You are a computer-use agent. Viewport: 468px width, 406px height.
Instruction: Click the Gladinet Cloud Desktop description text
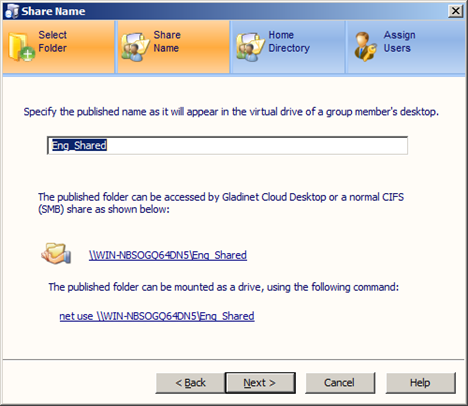221,203
